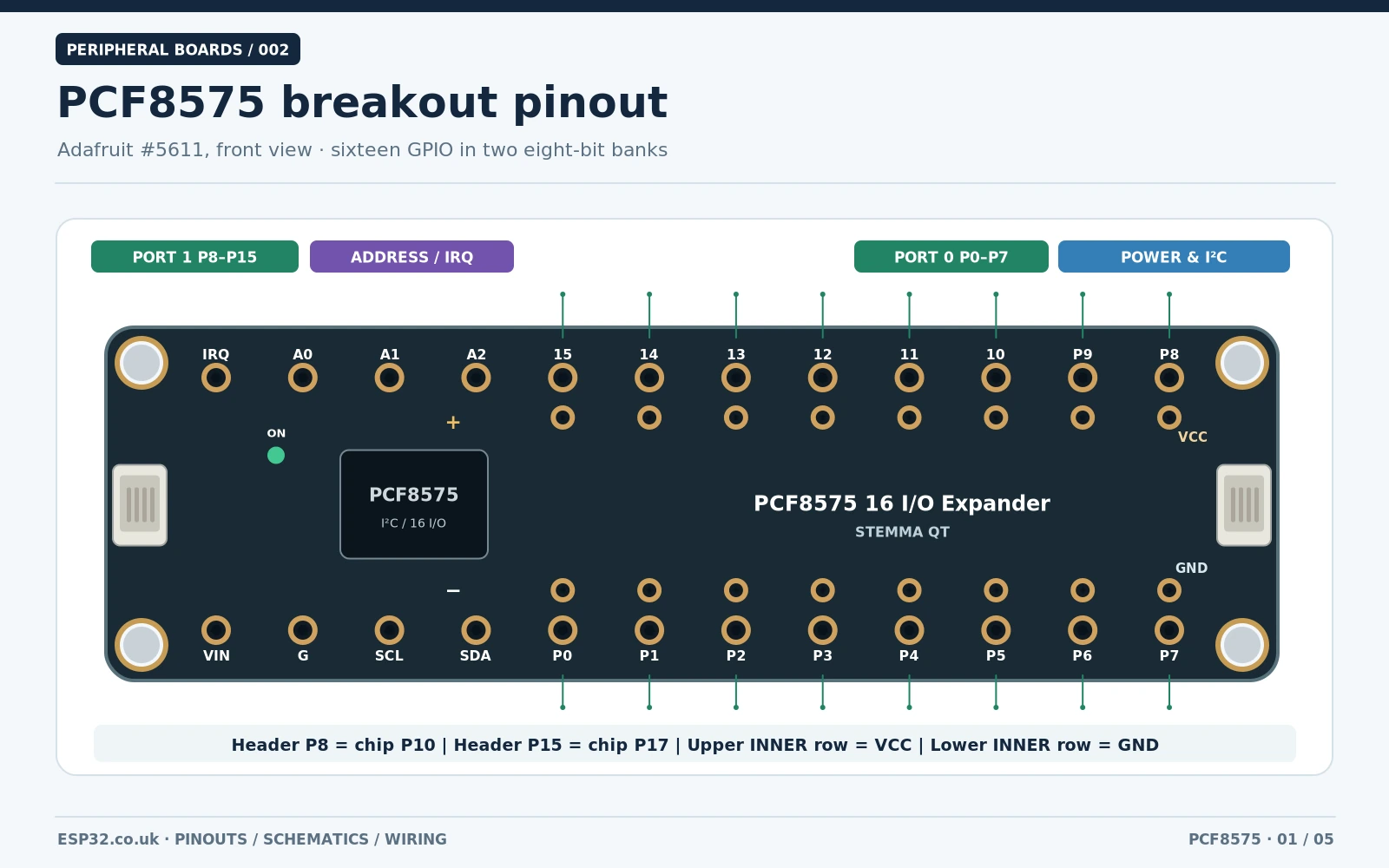Image resolution: width=1389 pixels, height=868 pixels.
Task: Click the ESP32.co.uk footer text
Action: click(252, 839)
